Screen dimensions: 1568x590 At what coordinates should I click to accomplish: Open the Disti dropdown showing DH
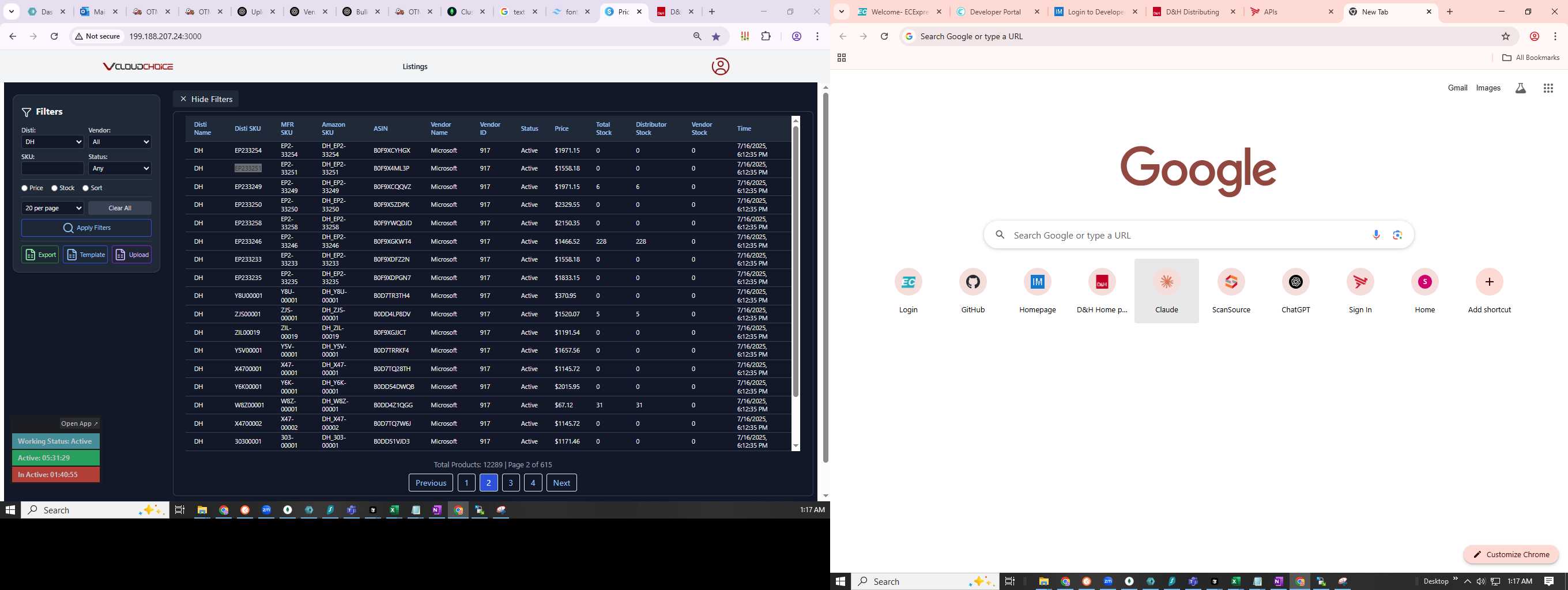[52, 142]
